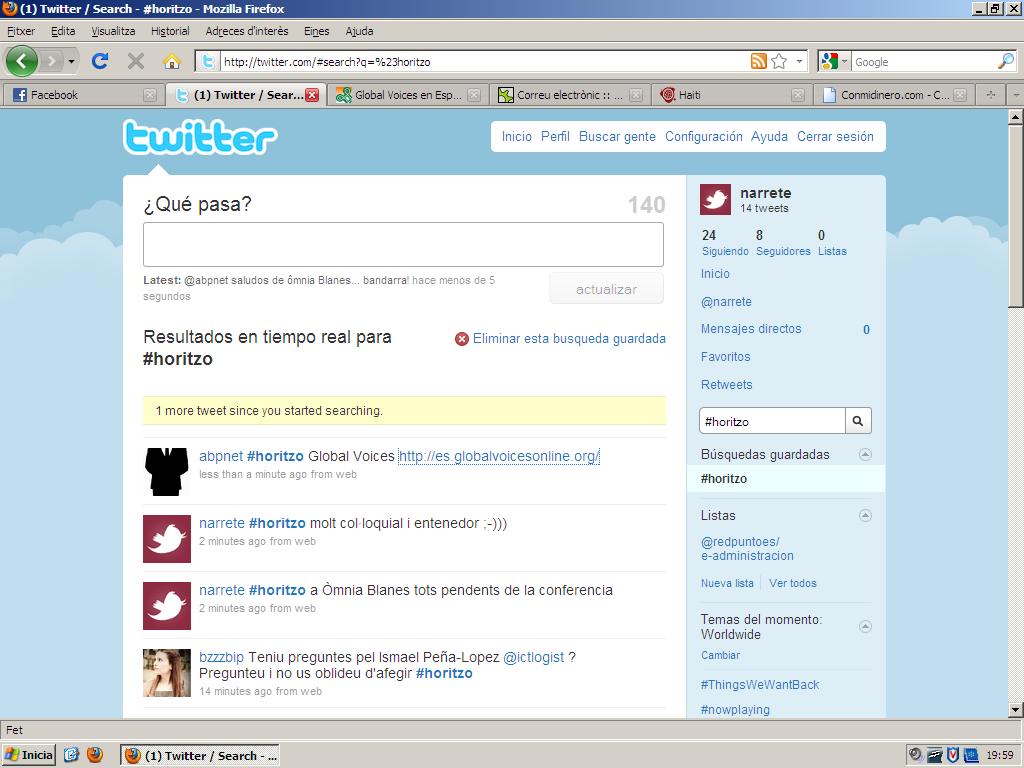This screenshot has height=768, width=1024.
Task: Click Nueva lista link
Action: point(727,583)
